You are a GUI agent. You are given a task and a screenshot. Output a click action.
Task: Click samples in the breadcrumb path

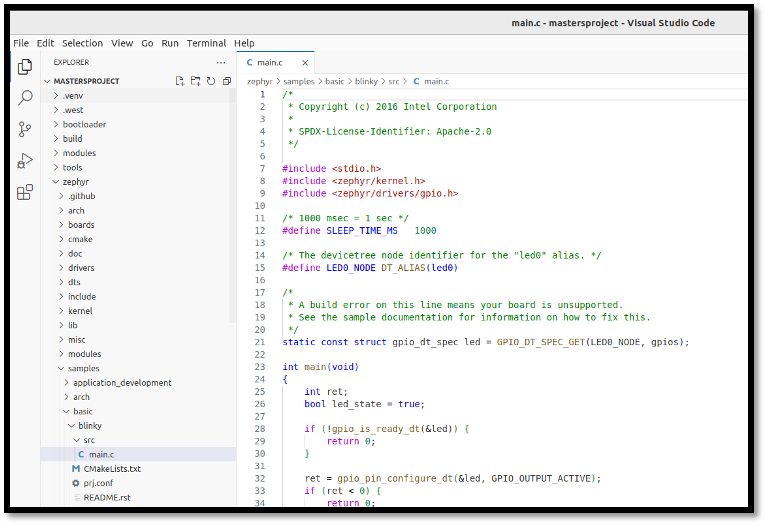(x=299, y=81)
